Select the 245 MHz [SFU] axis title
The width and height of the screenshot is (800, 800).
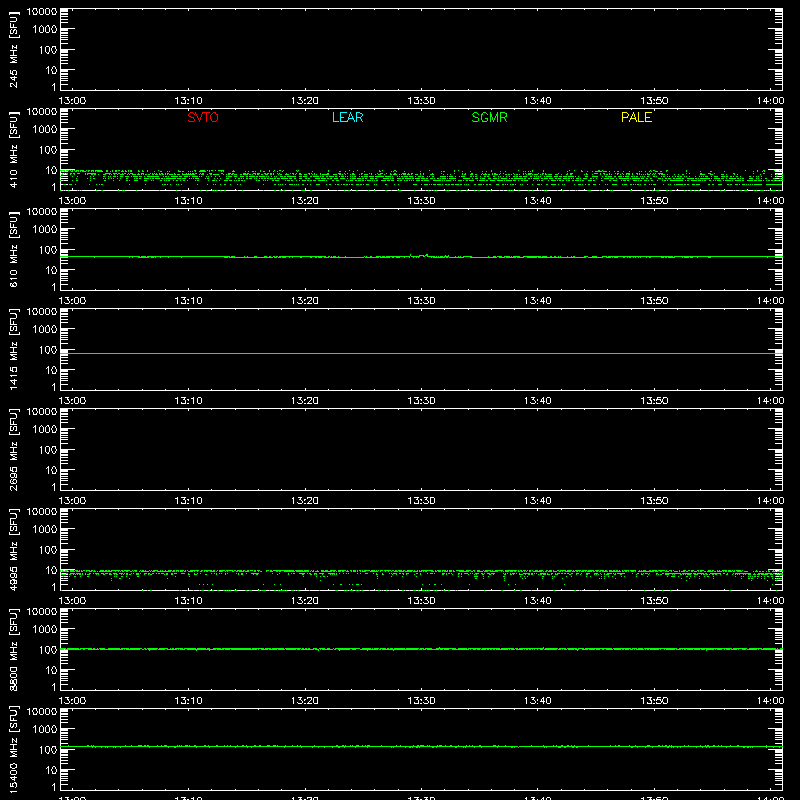tap(13, 49)
